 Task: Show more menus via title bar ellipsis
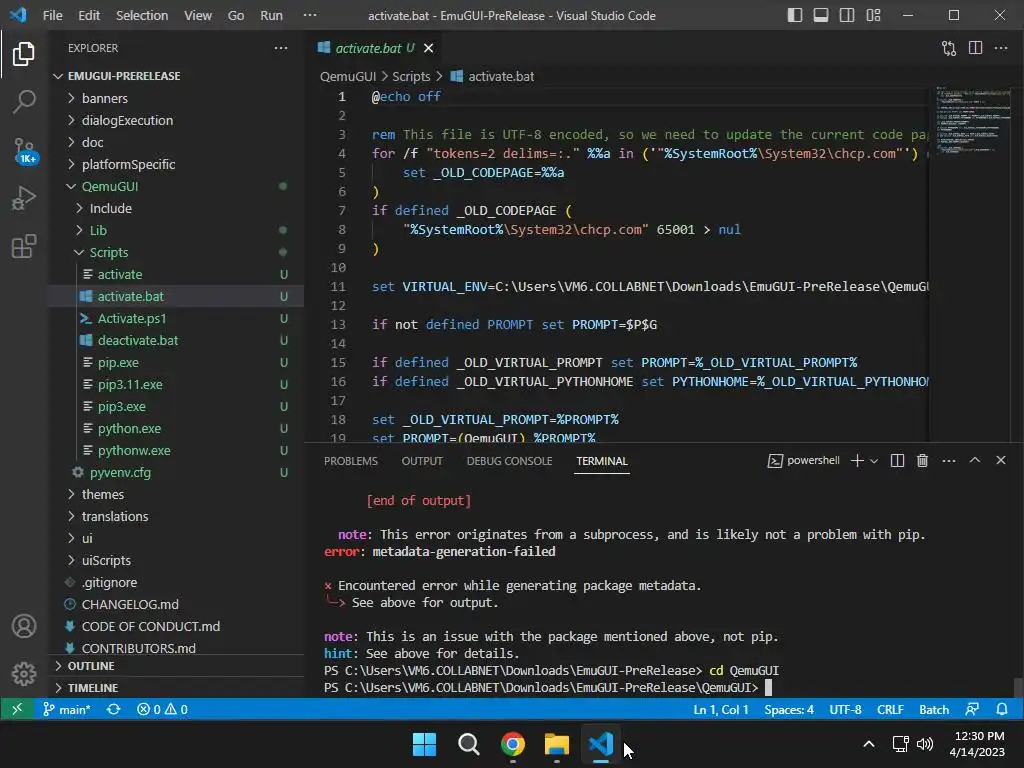(x=310, y=15)
